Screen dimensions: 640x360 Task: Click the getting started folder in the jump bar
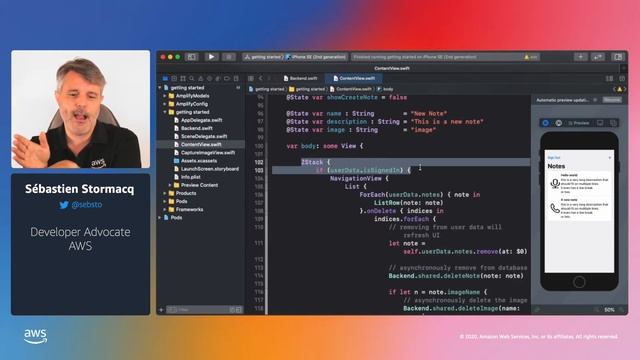307,89
